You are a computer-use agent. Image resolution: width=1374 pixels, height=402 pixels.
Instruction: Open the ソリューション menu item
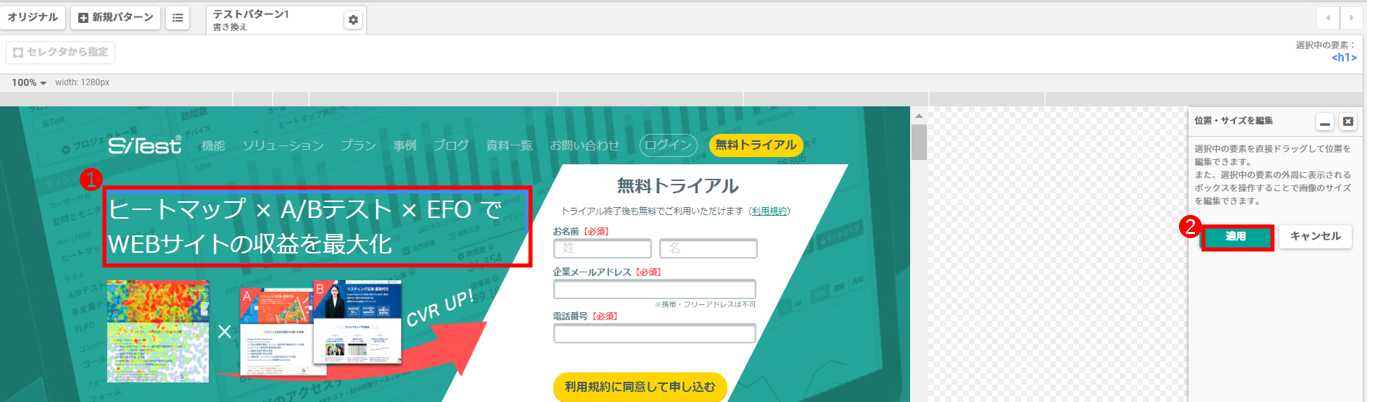[x=283, y=145]
